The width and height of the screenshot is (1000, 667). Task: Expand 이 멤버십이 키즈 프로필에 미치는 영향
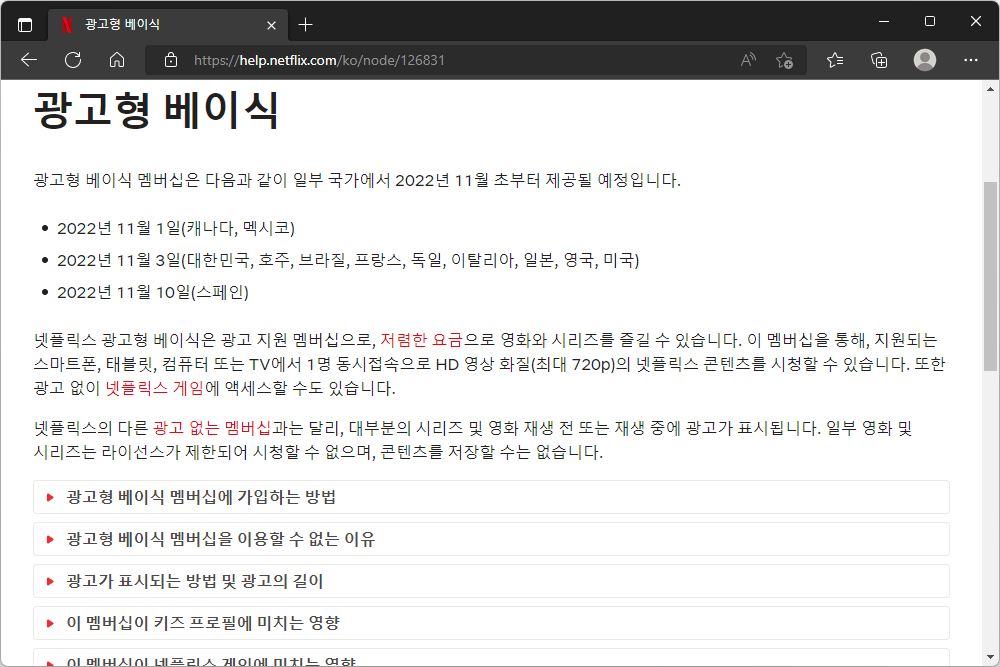click(491, 623)
